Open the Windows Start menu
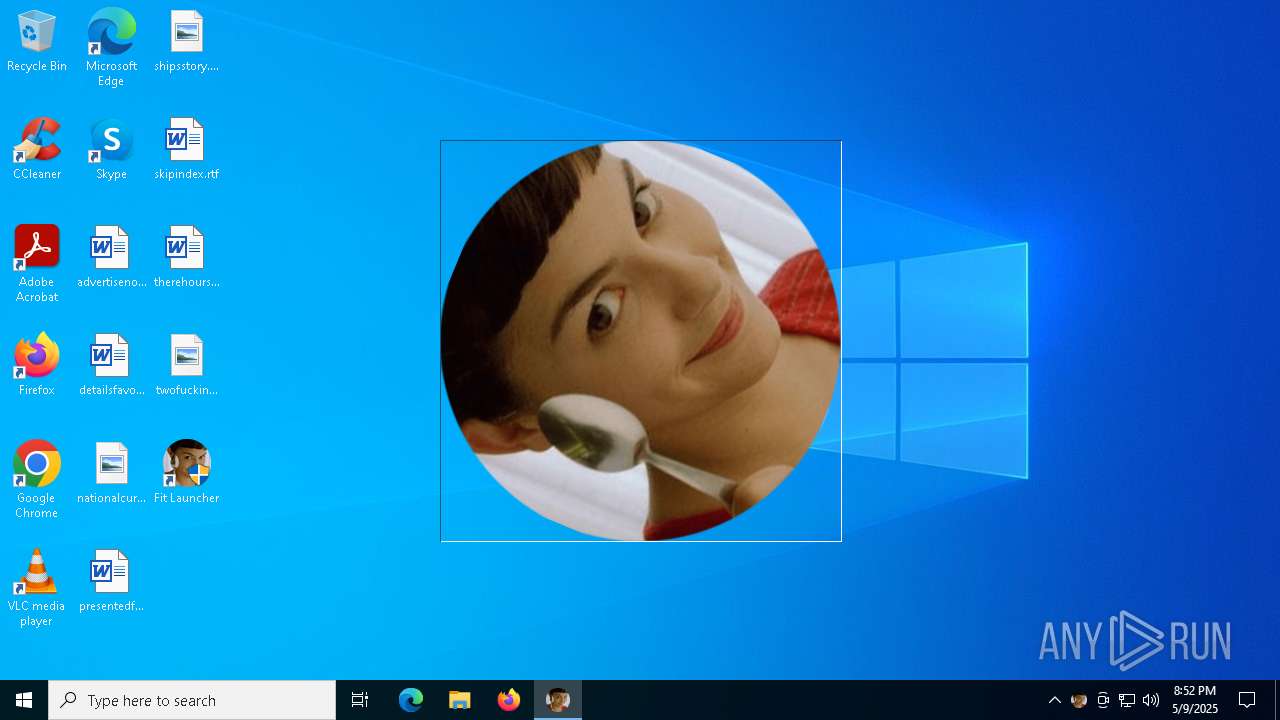The height and width of the screenshot is (720, 1280). click(x=24, y=700)
